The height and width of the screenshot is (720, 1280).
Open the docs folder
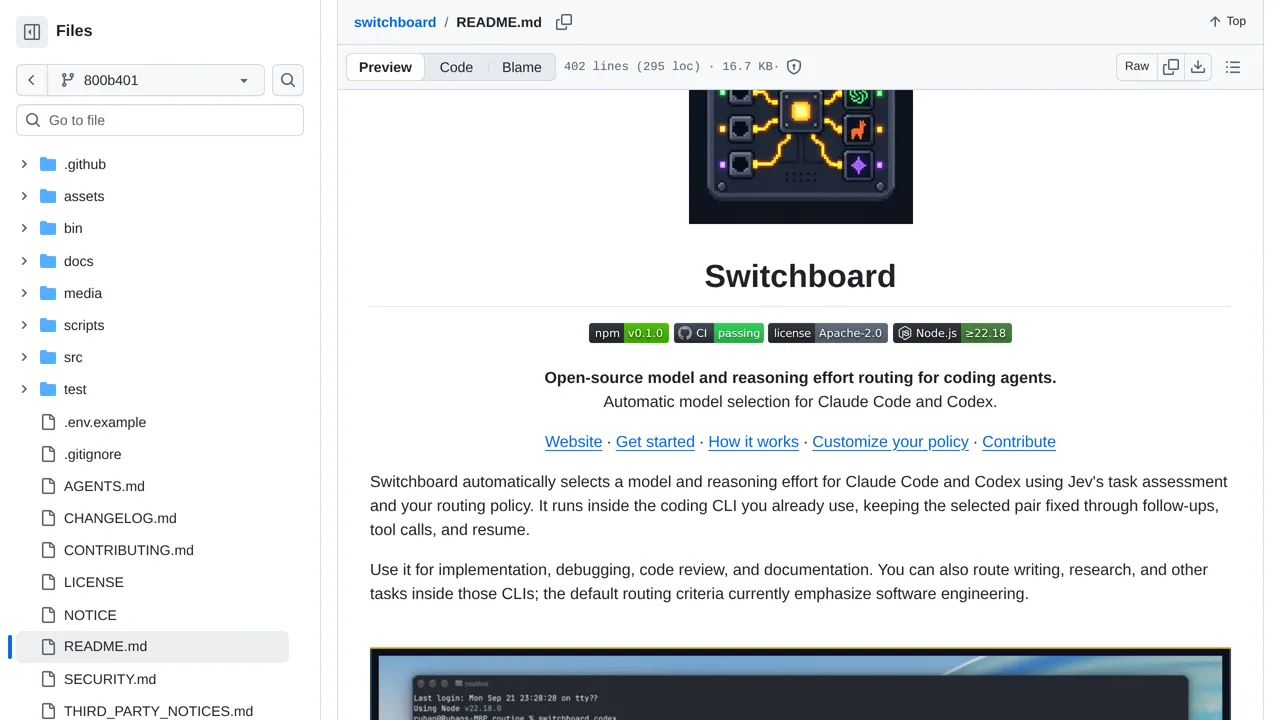[78, 261]
